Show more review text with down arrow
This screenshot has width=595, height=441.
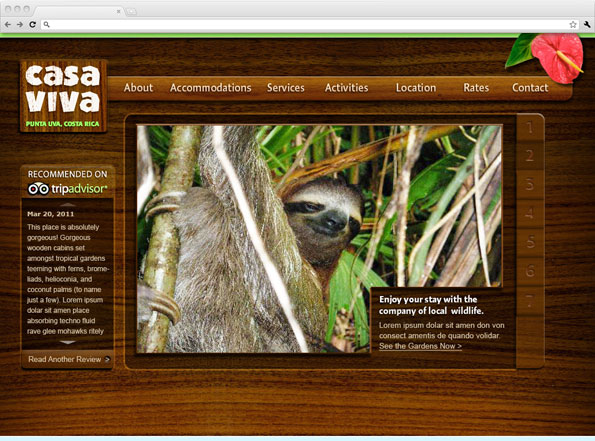click(x=68, y=342)
